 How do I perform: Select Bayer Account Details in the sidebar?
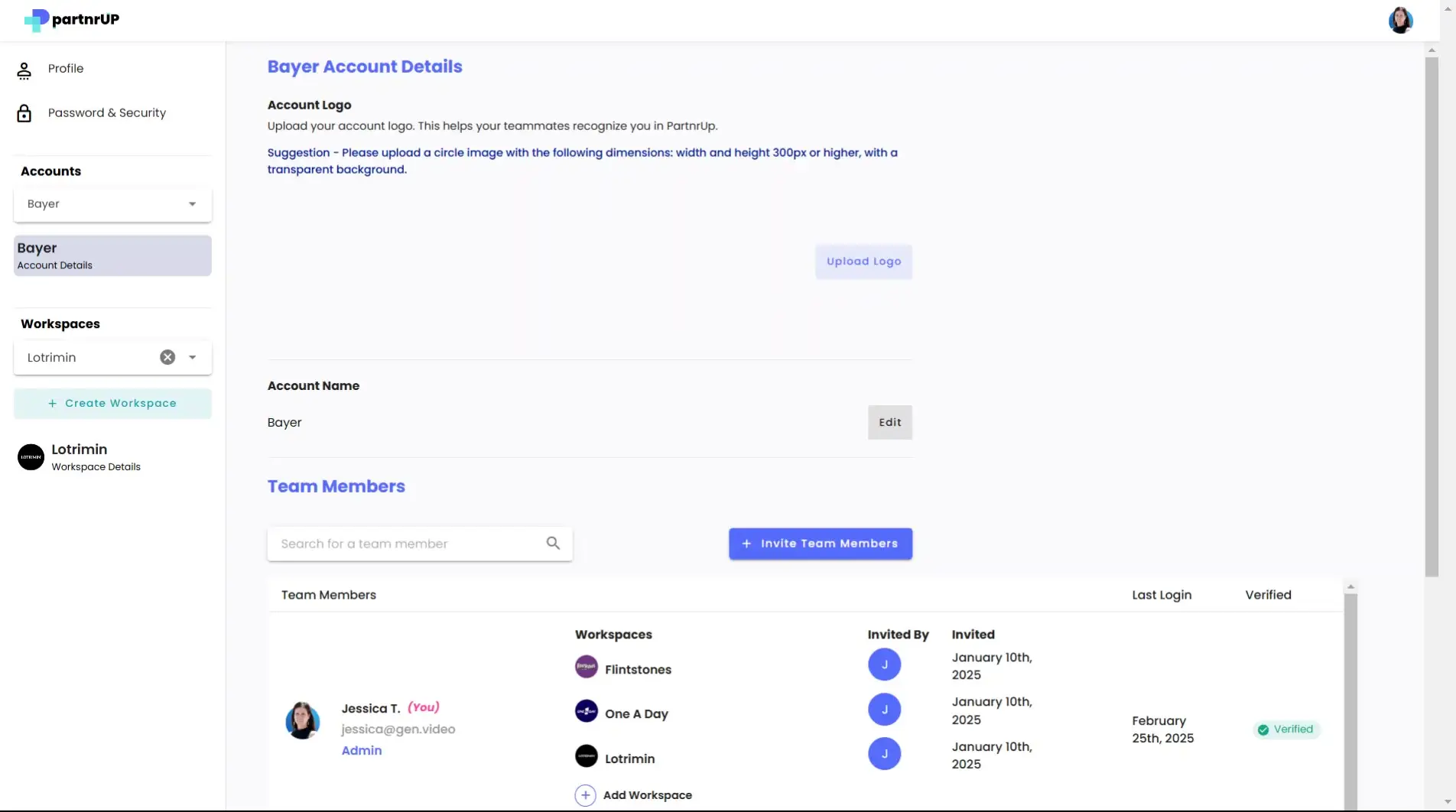tap(112, 255)
